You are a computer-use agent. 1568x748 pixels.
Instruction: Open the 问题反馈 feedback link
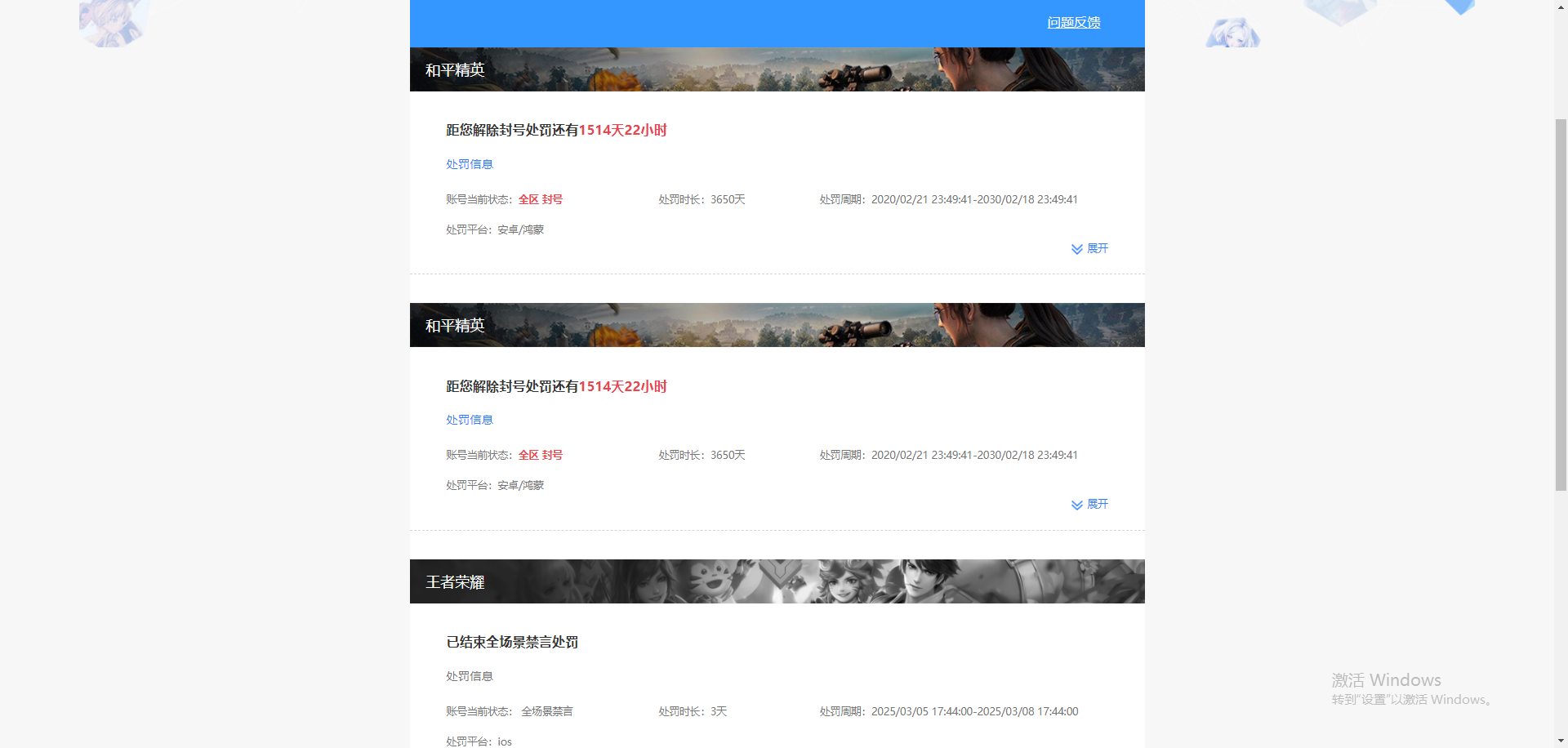[x=1072, y=22]
